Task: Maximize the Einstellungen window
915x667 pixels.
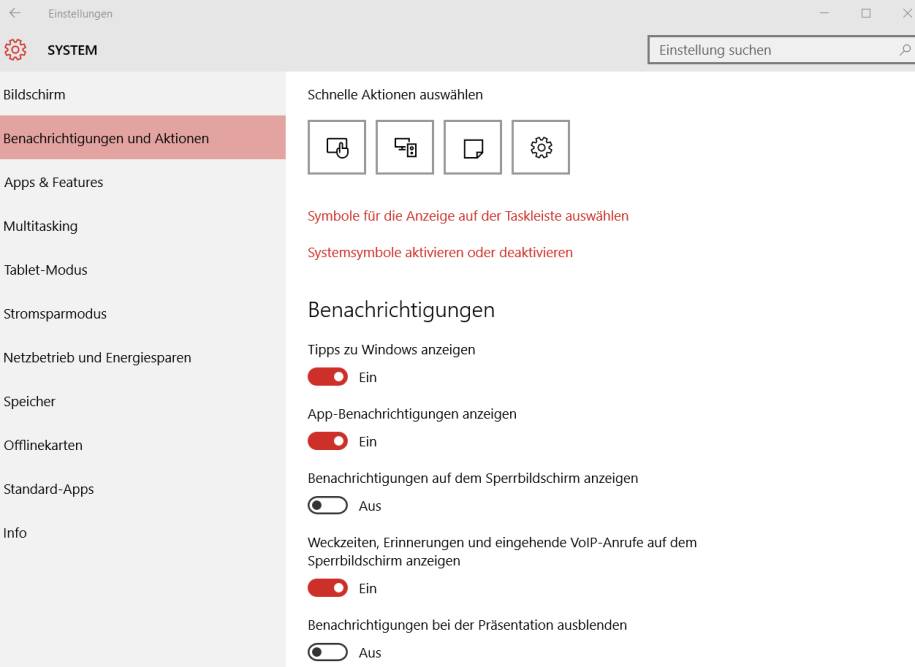Action: point(866,13)
